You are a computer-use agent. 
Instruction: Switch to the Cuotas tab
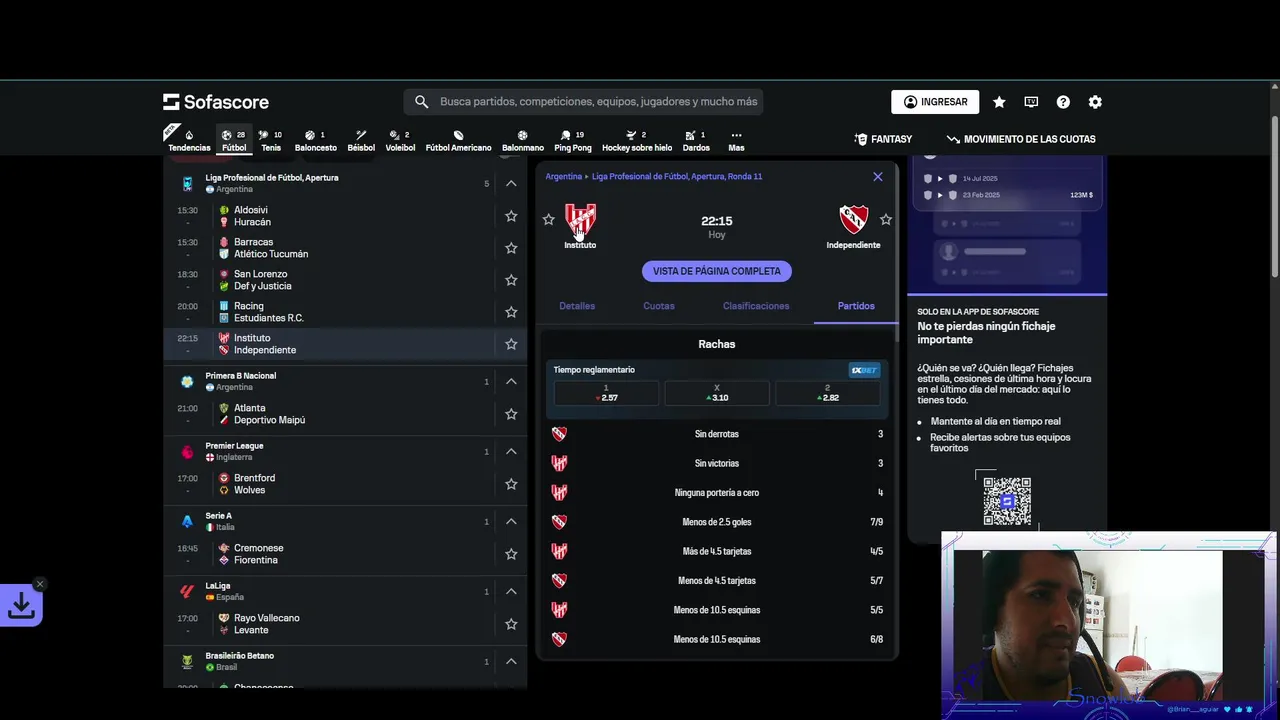659,306
